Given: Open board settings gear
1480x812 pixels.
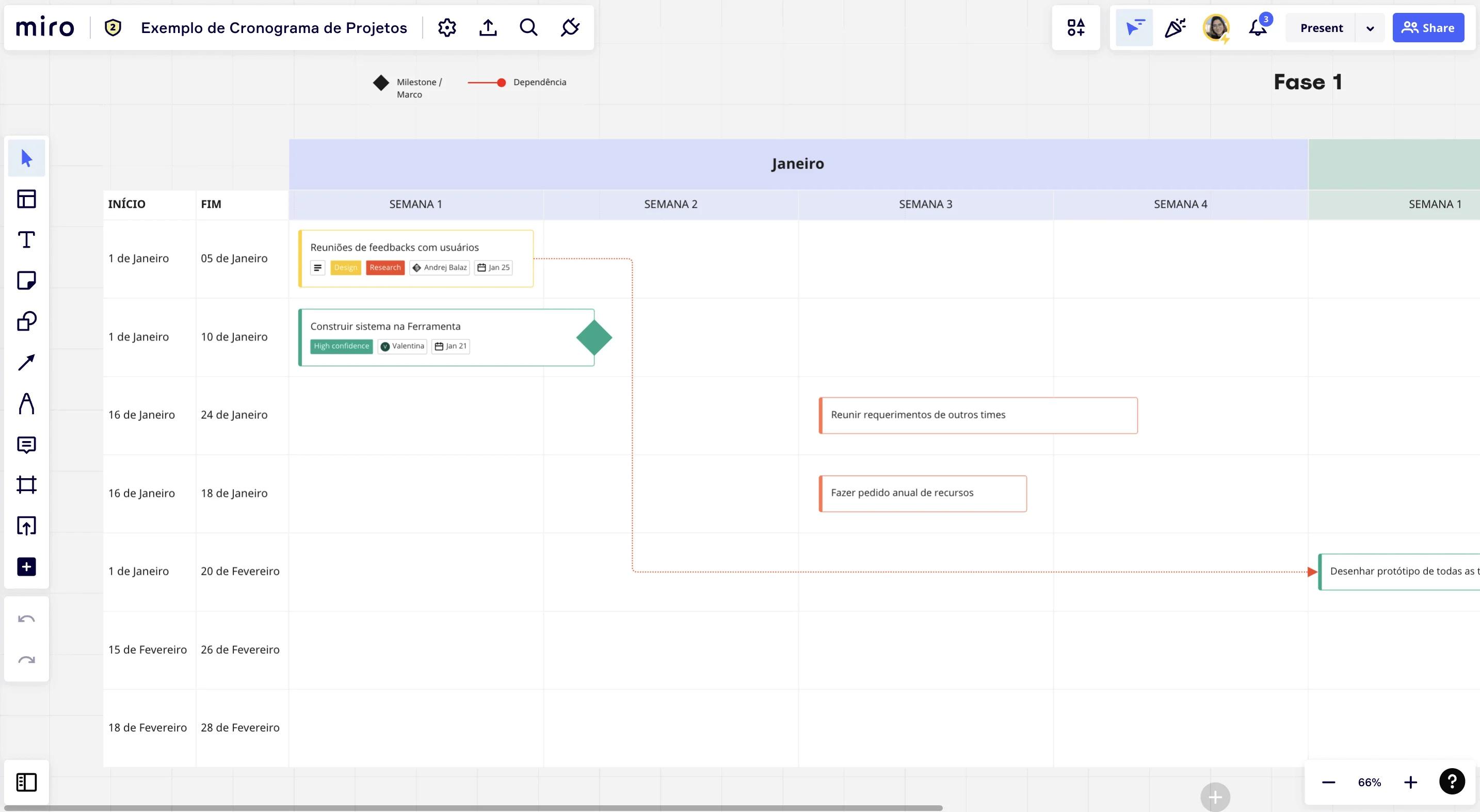Looking at the screenshot, I should click(x=447, y=27).
